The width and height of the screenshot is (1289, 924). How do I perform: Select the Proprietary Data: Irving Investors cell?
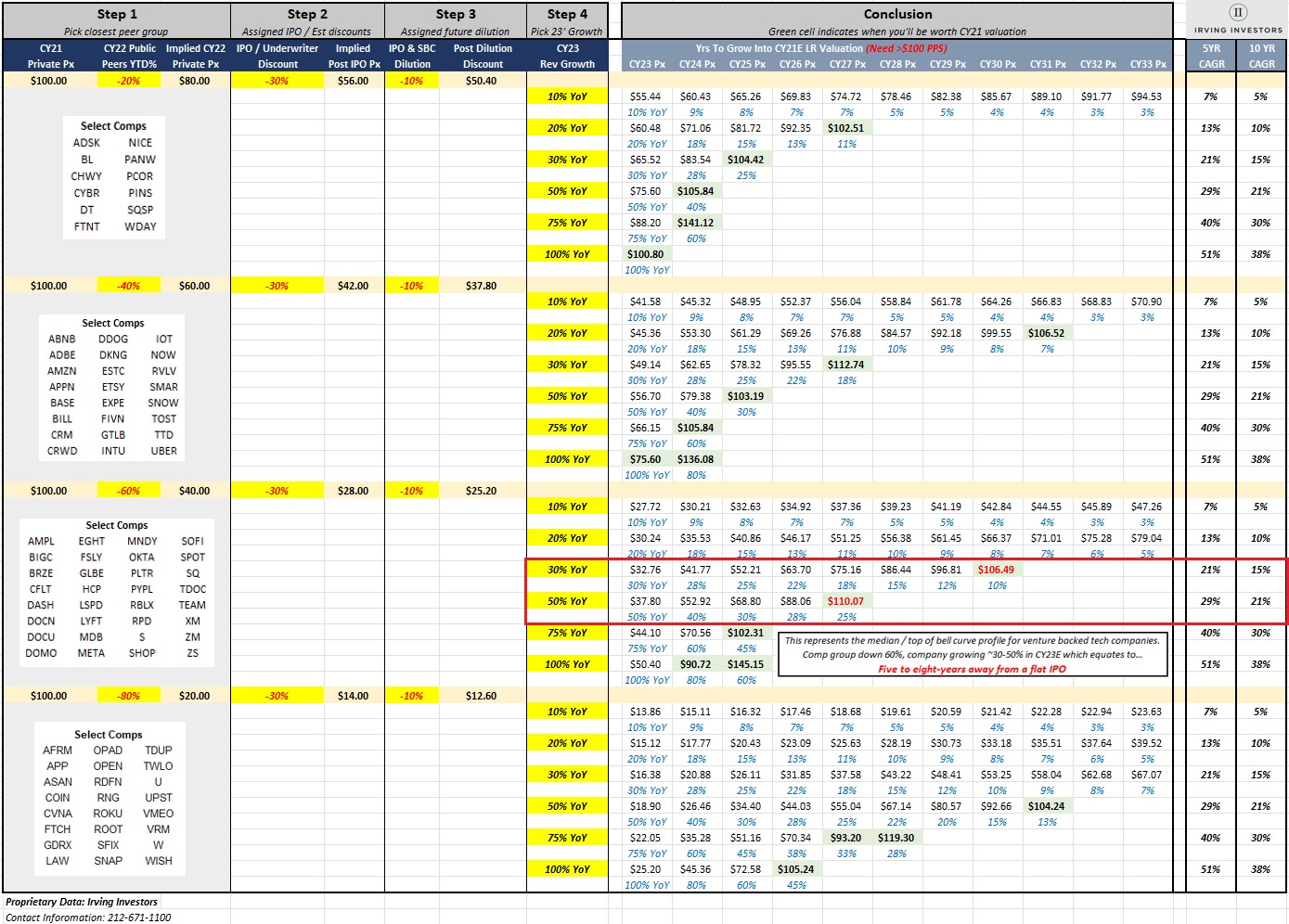coord(82,902)
